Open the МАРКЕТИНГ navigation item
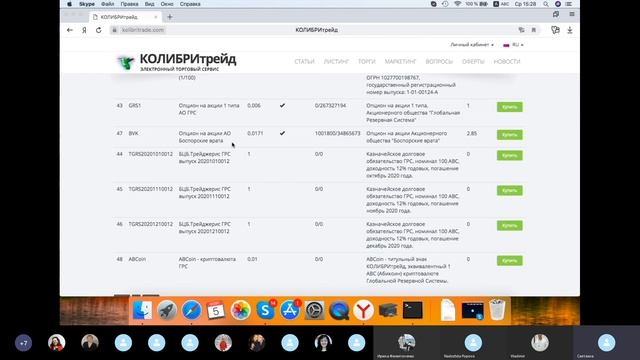Screen dimensions: 640x360 pos(400,62)
